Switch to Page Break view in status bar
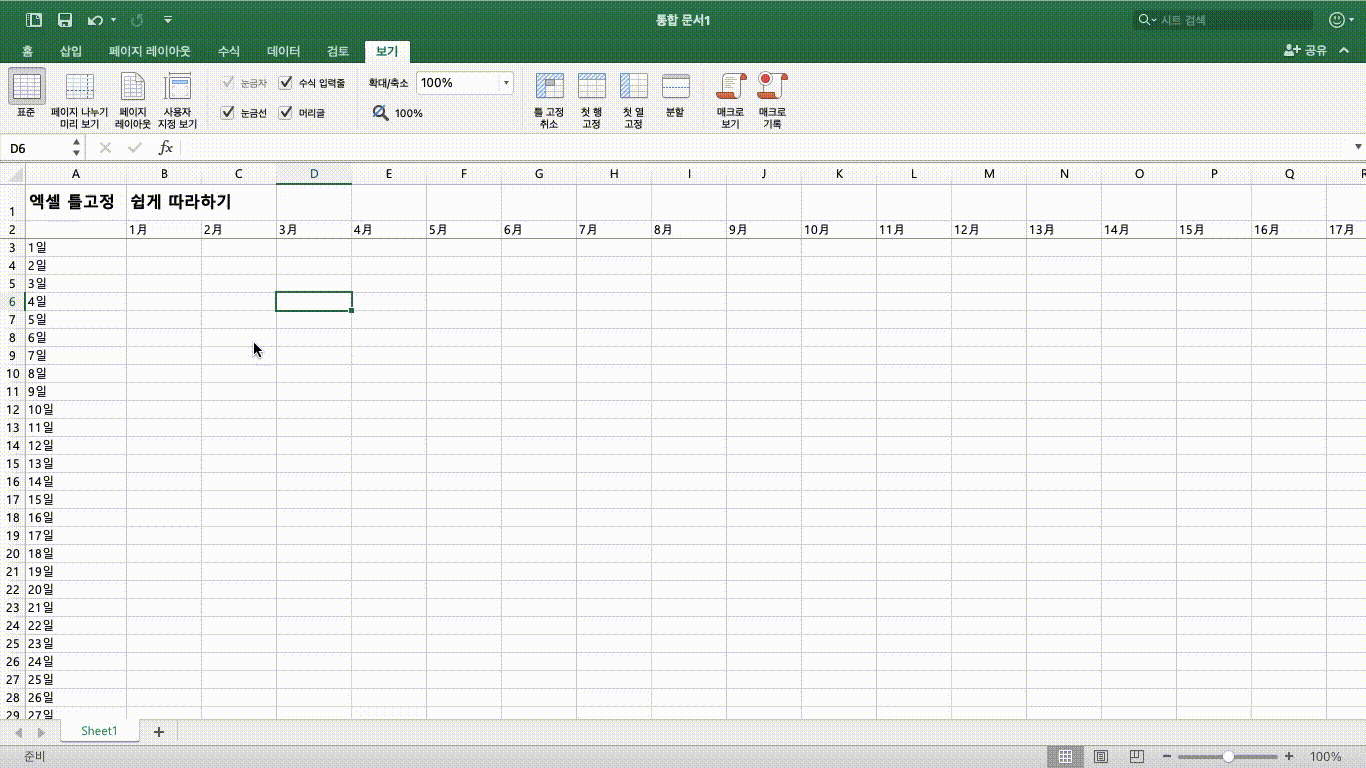Viewport: 1366px width, 768px height. click(x=1136, y=757)
